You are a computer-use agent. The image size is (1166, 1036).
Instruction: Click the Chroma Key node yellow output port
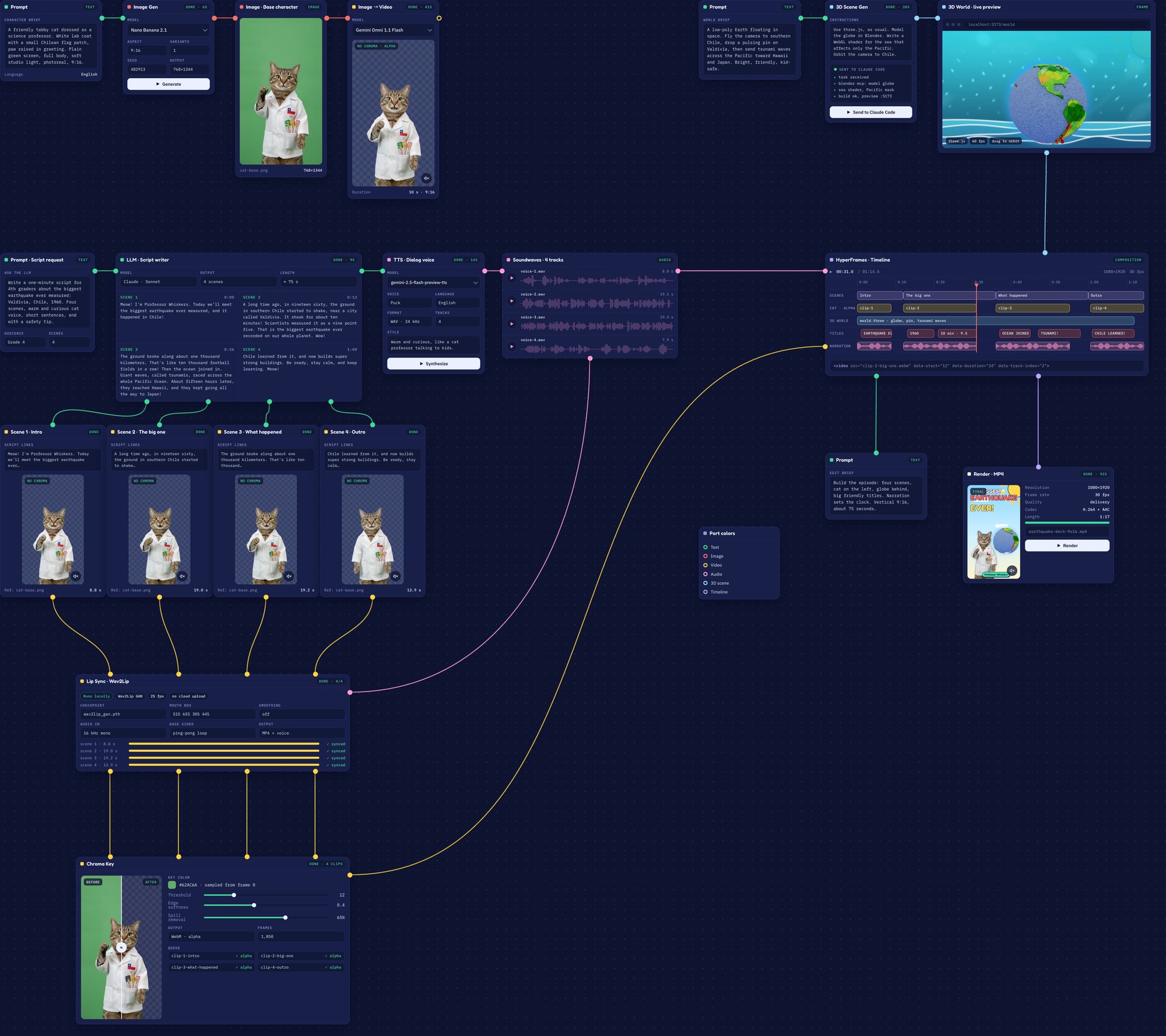tap(350, 875)
